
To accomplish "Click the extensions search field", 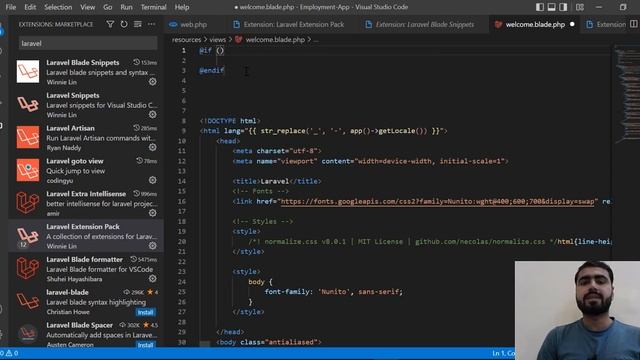I will [88, 43].
